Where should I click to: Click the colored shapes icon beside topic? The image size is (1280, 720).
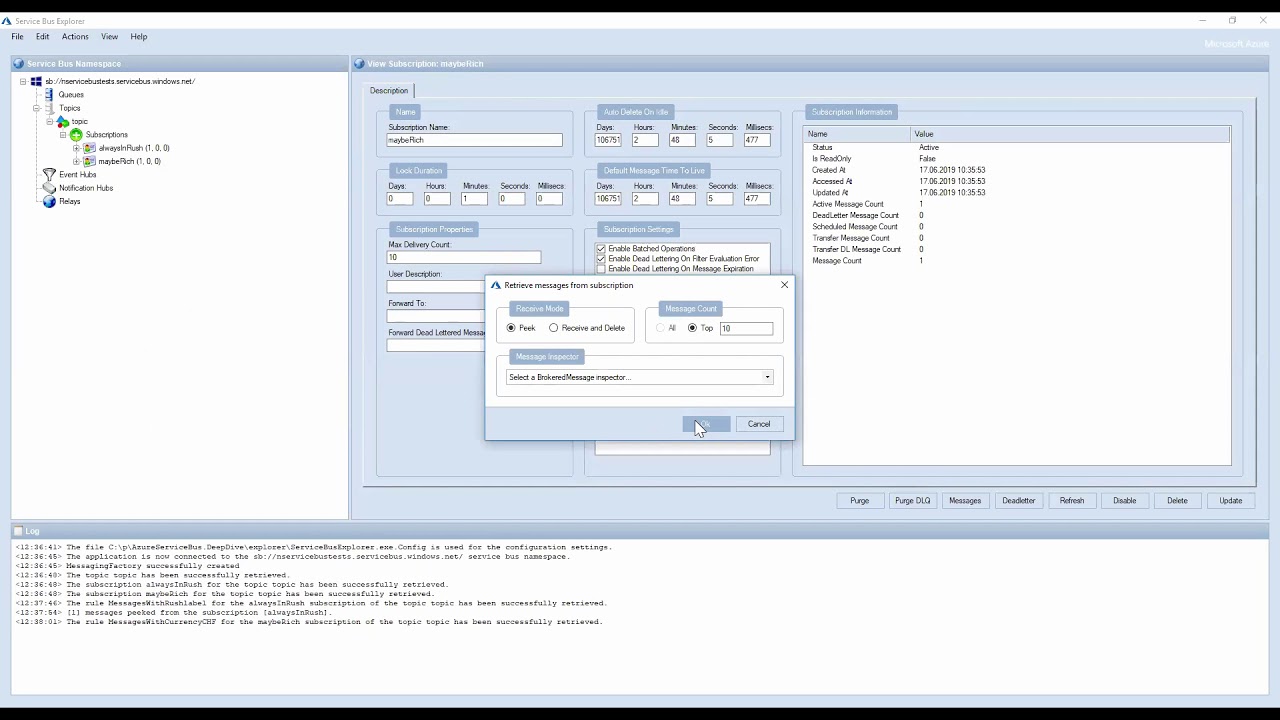click(63, 121)
